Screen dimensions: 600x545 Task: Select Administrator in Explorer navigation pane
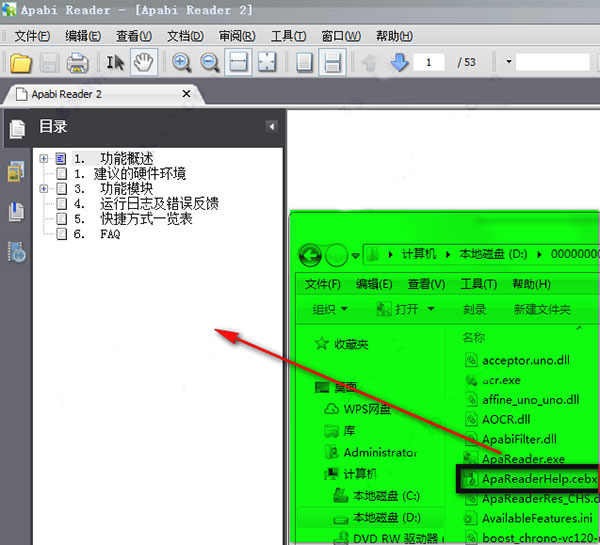coord(371,452)
